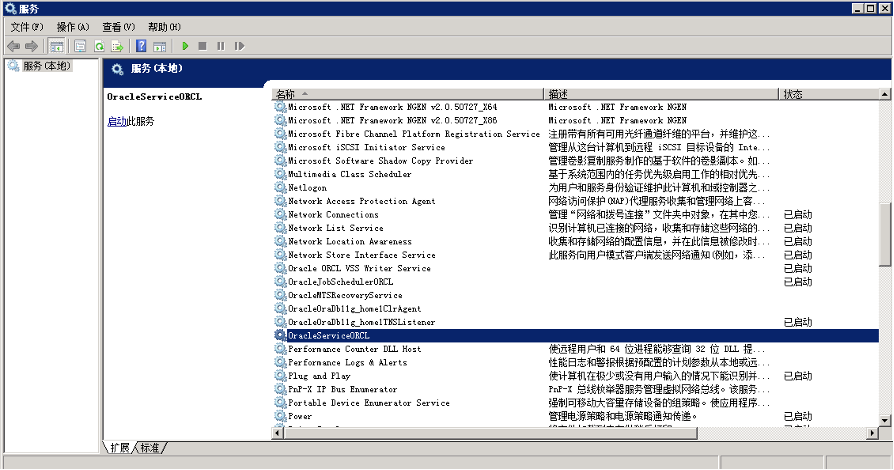The image size is (894, 470).
Task: Open the 帮助(H) menu
Action: coord(164,27)
